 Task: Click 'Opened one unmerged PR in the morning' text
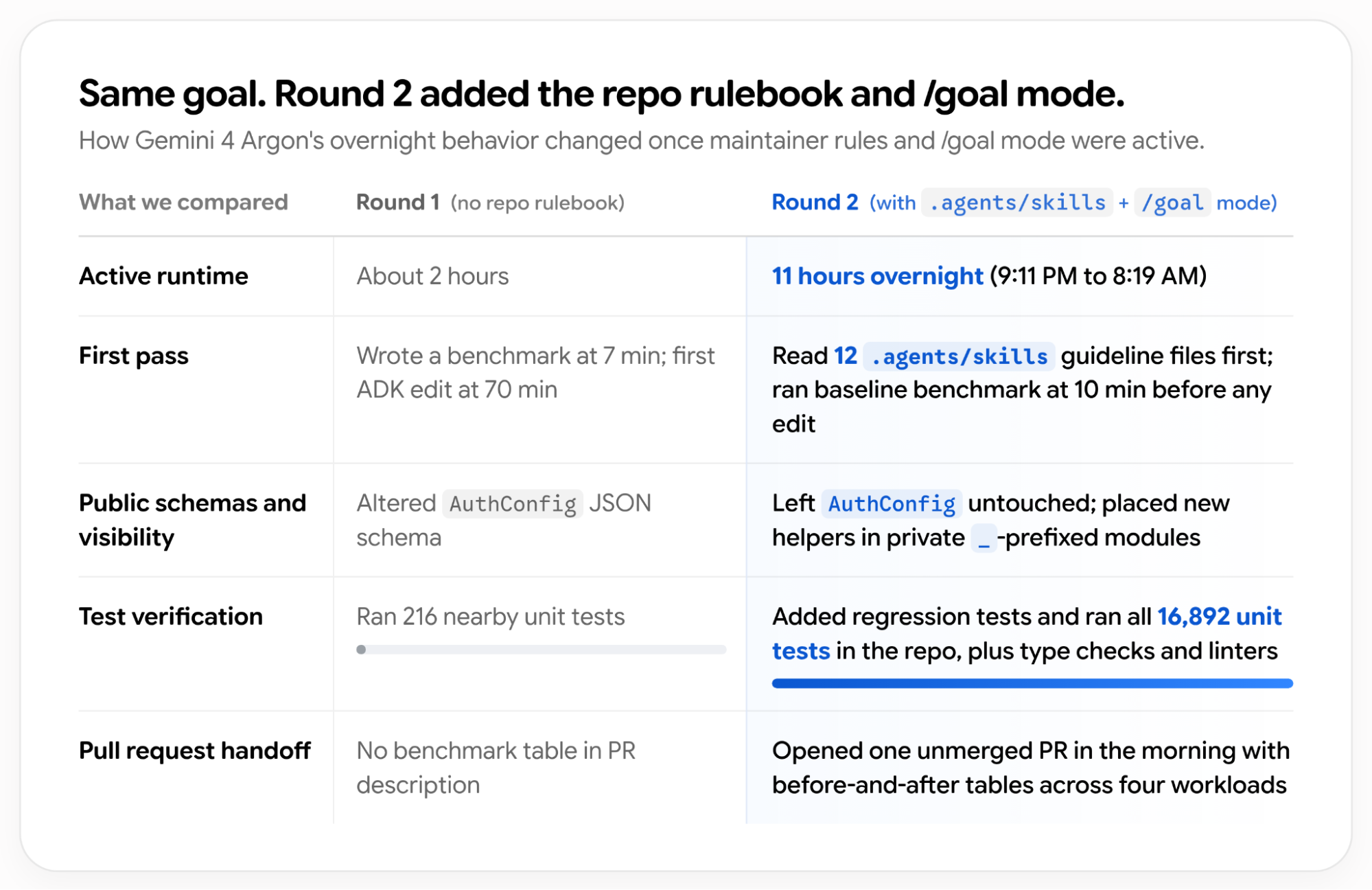click(x=1005, y=751)
